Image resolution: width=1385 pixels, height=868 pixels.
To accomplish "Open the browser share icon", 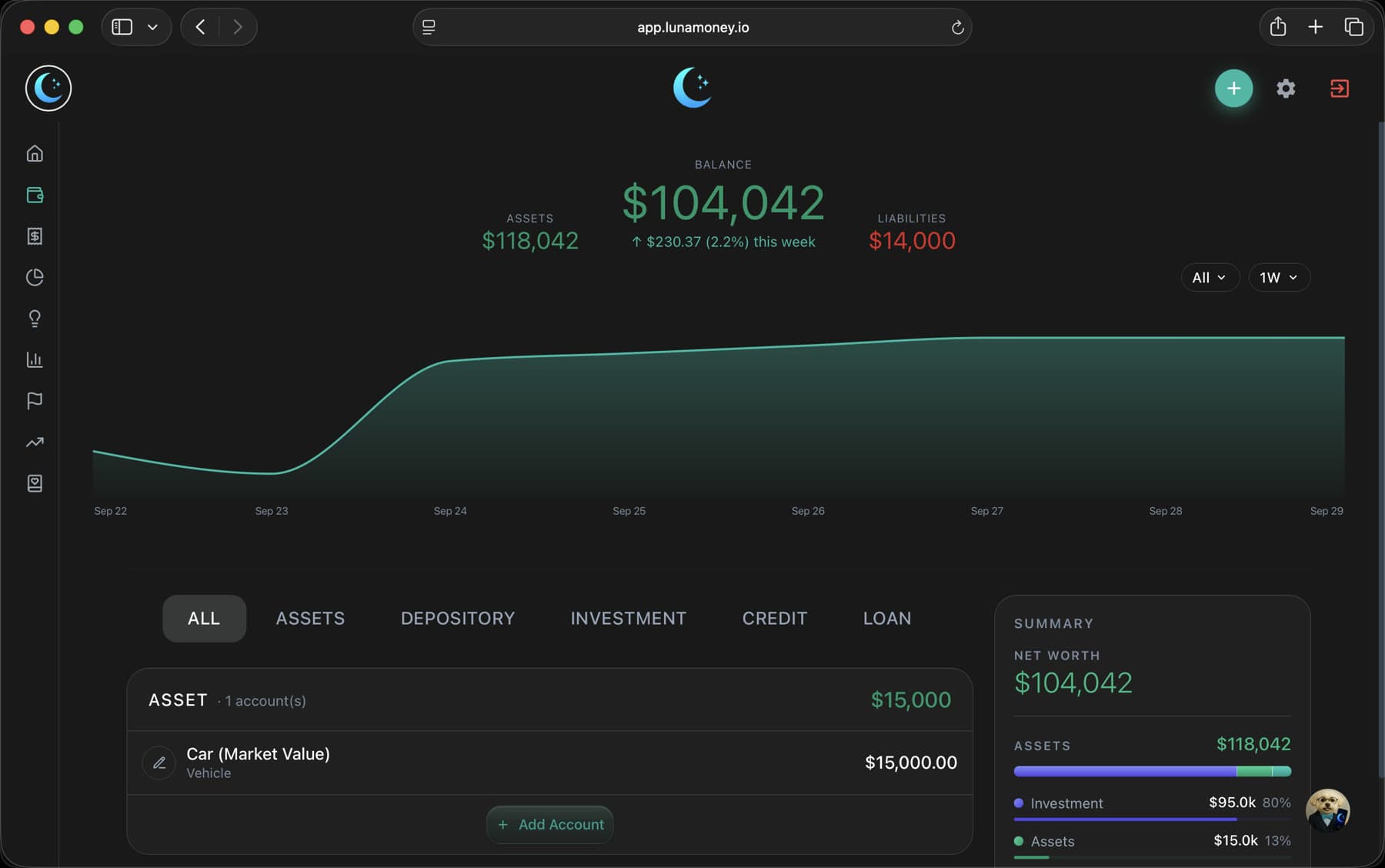I will click(x=1278, y=27).
